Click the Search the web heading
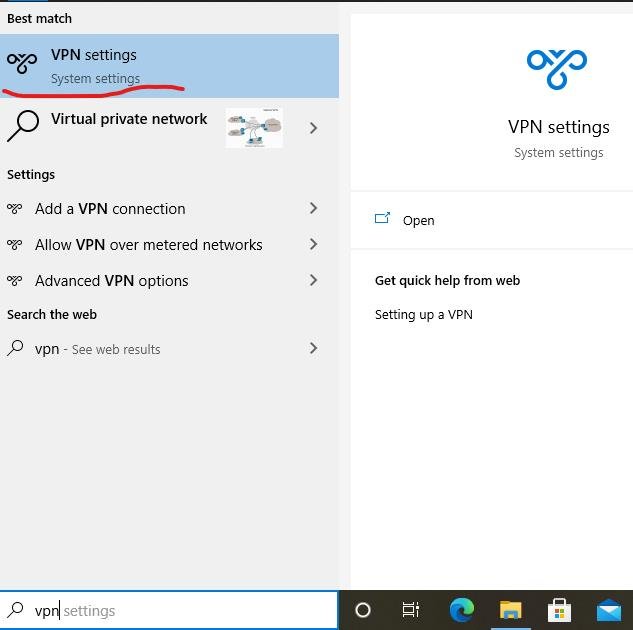Screen dimensions: 633x630 tap(52, 314)
